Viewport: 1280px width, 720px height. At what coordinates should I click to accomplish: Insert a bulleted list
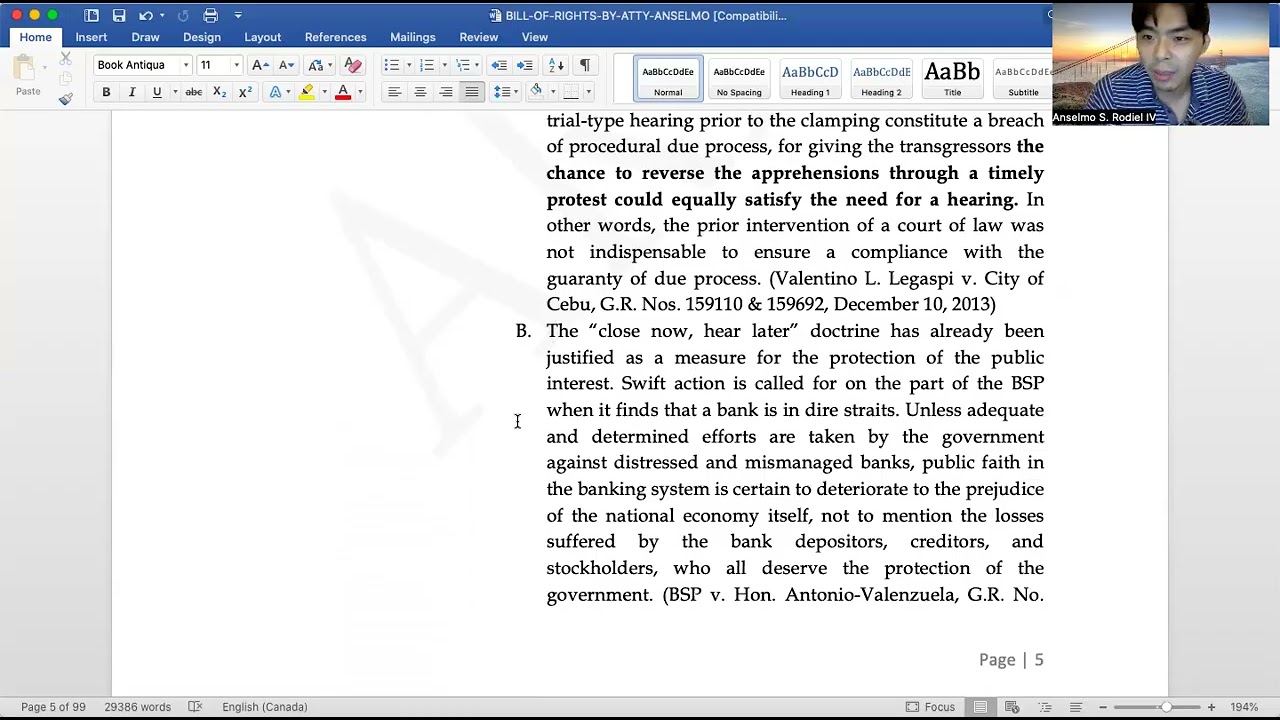pos(392,65)
